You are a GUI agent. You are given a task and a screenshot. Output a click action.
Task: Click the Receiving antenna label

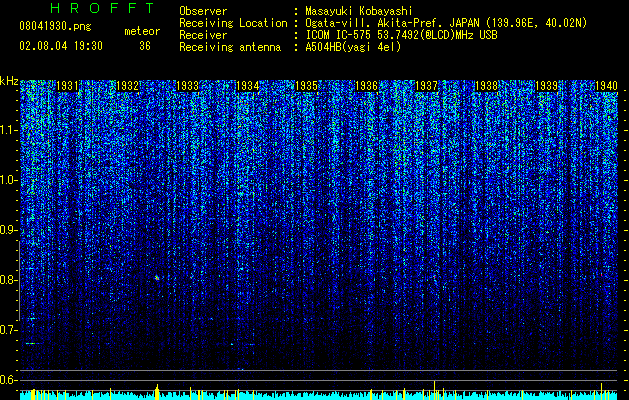pyautogui.click(x=230, y=47)
